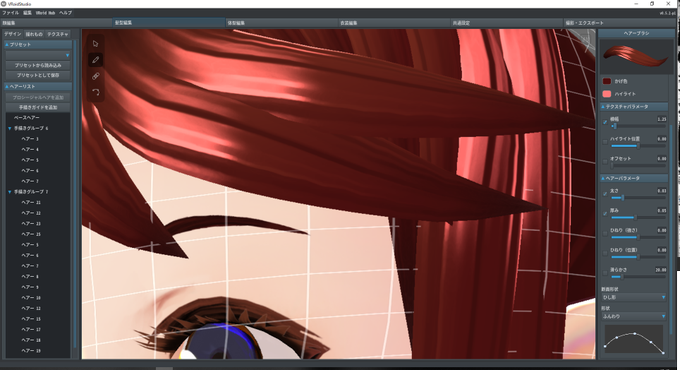Switch to the 衣装編集 tab
This screenshot has height=370, width=680.
(x=394, y=23)
